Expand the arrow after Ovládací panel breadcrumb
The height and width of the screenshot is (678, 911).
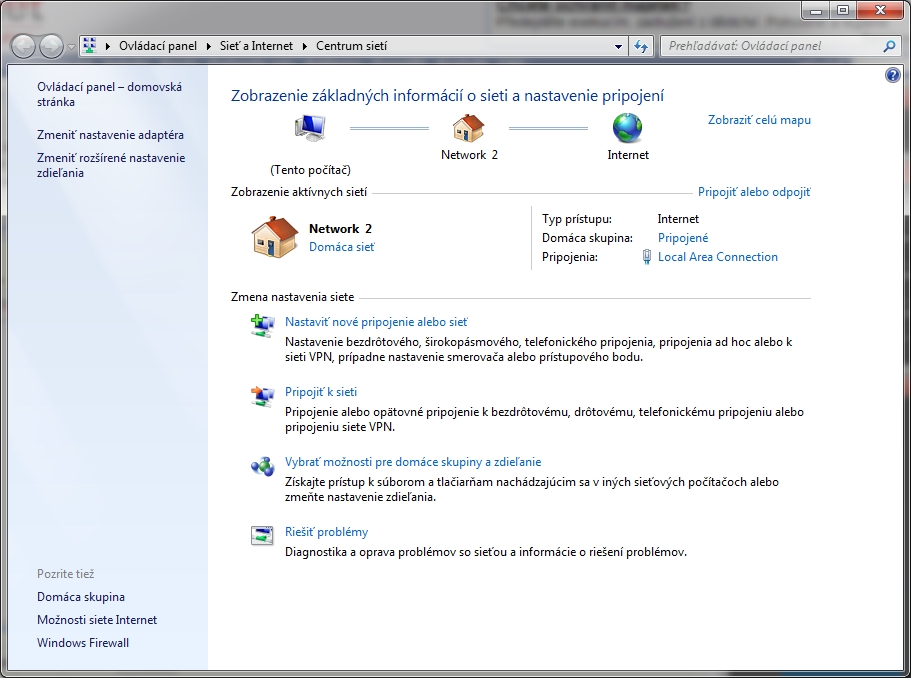coord(209,46)
